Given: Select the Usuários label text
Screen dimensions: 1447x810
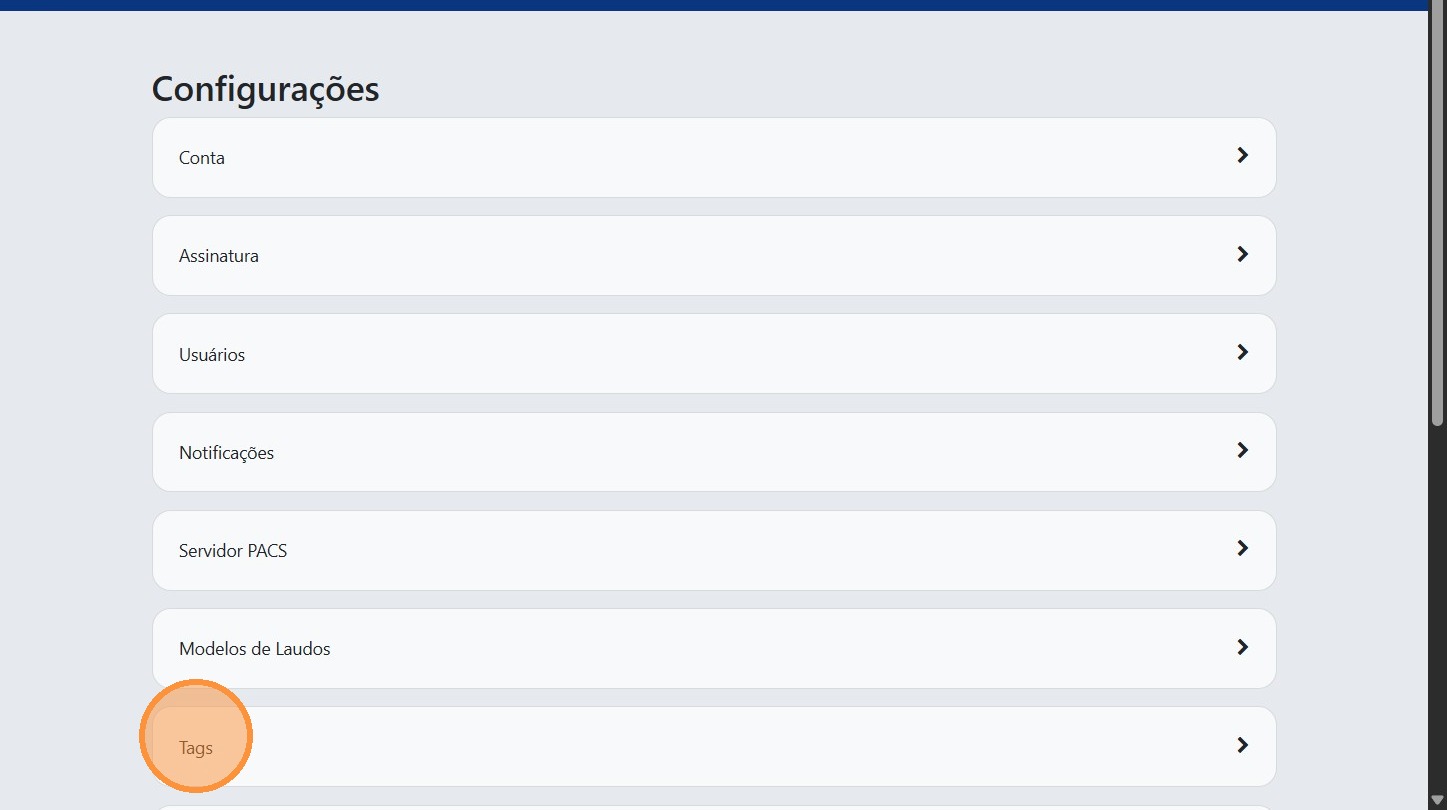Looking at the screenshot, I should [212, 355].
